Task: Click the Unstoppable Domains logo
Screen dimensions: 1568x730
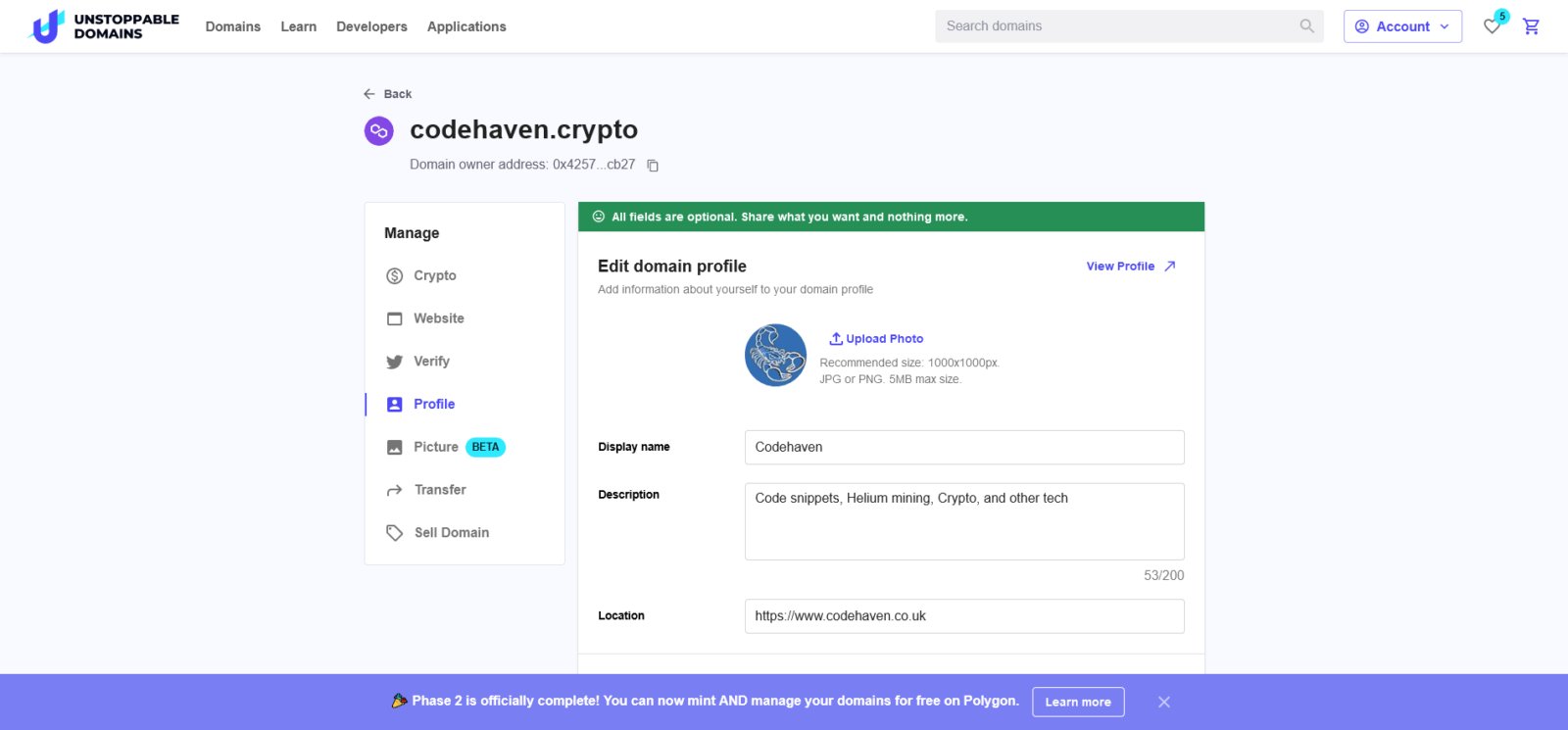Action: coord(104,26)
